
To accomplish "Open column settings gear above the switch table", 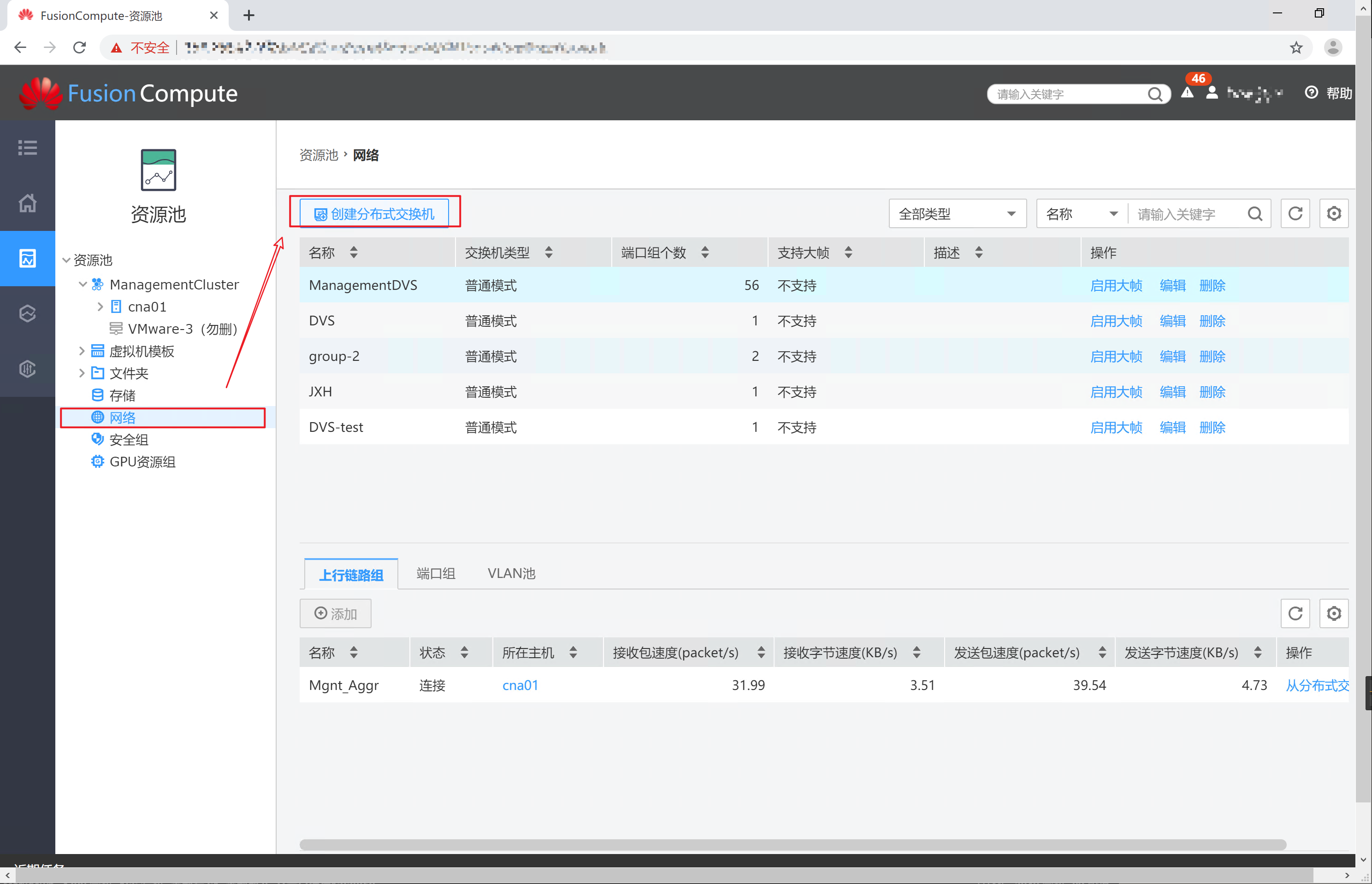I will tap(1334, 213).
